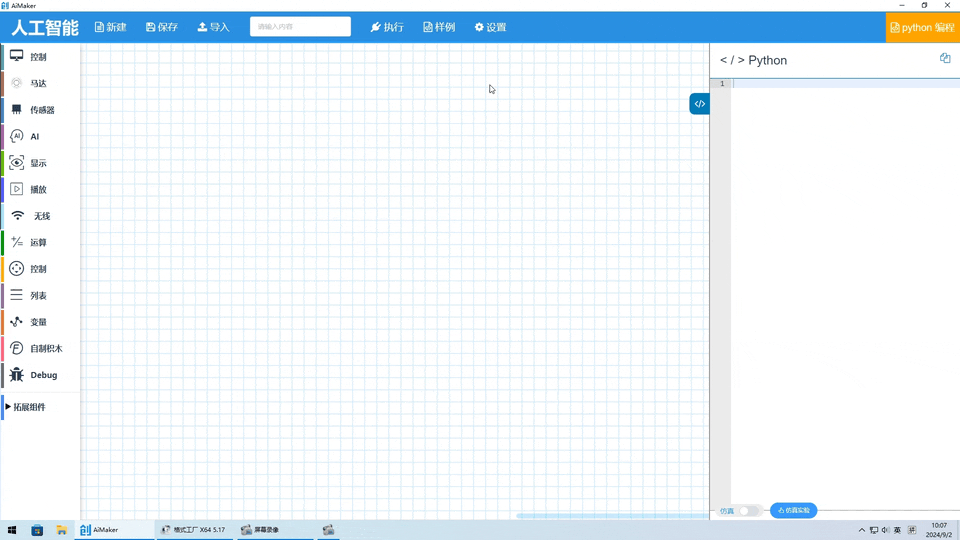Switch to 屏幕录像 taskbar window
This screenshot has width=960, height=540.
click(274, 530)
